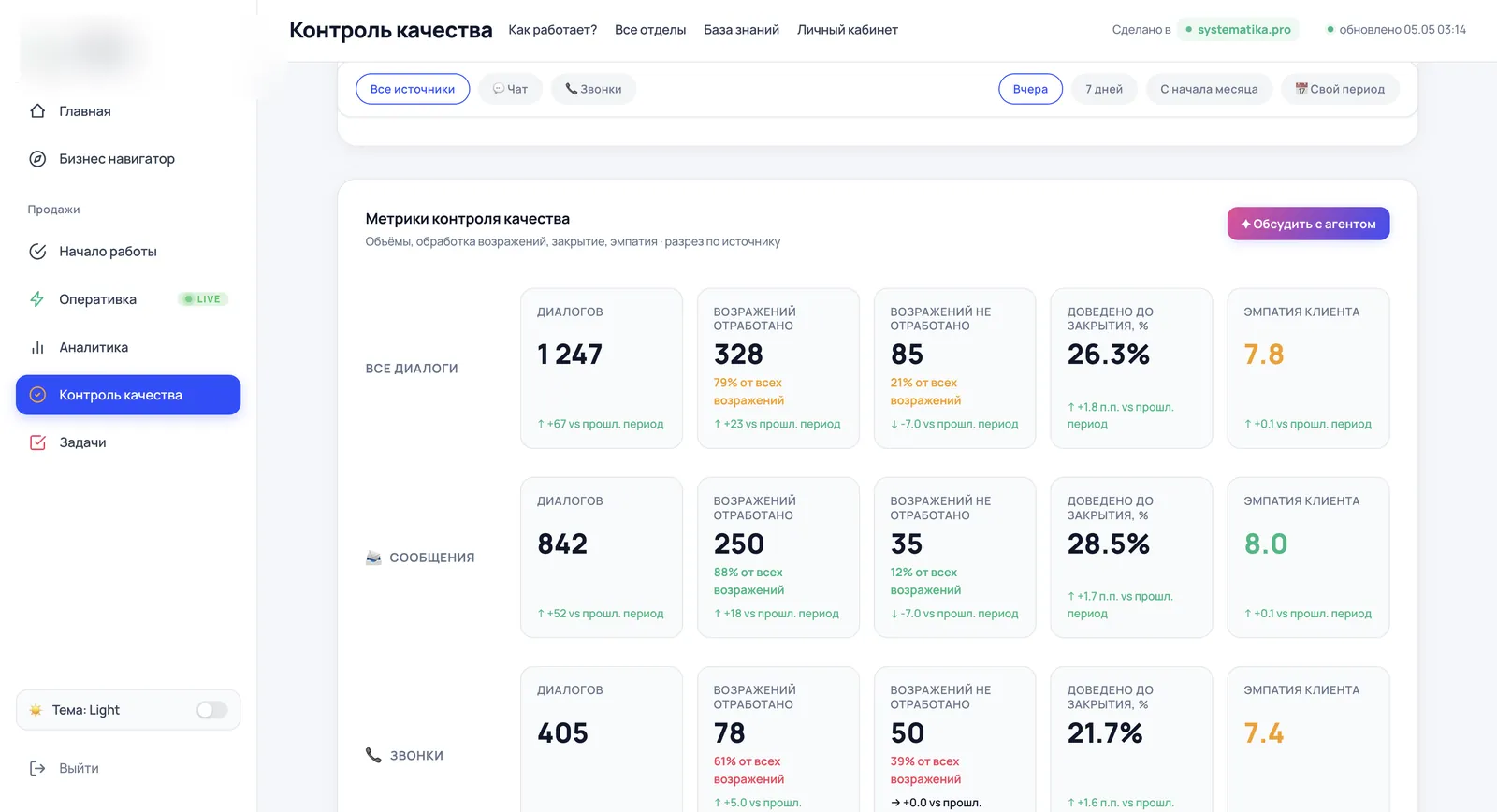Toggle the Тема: Light switch
The width and height of the screenshot is (1497, 812).
point(212,710)
